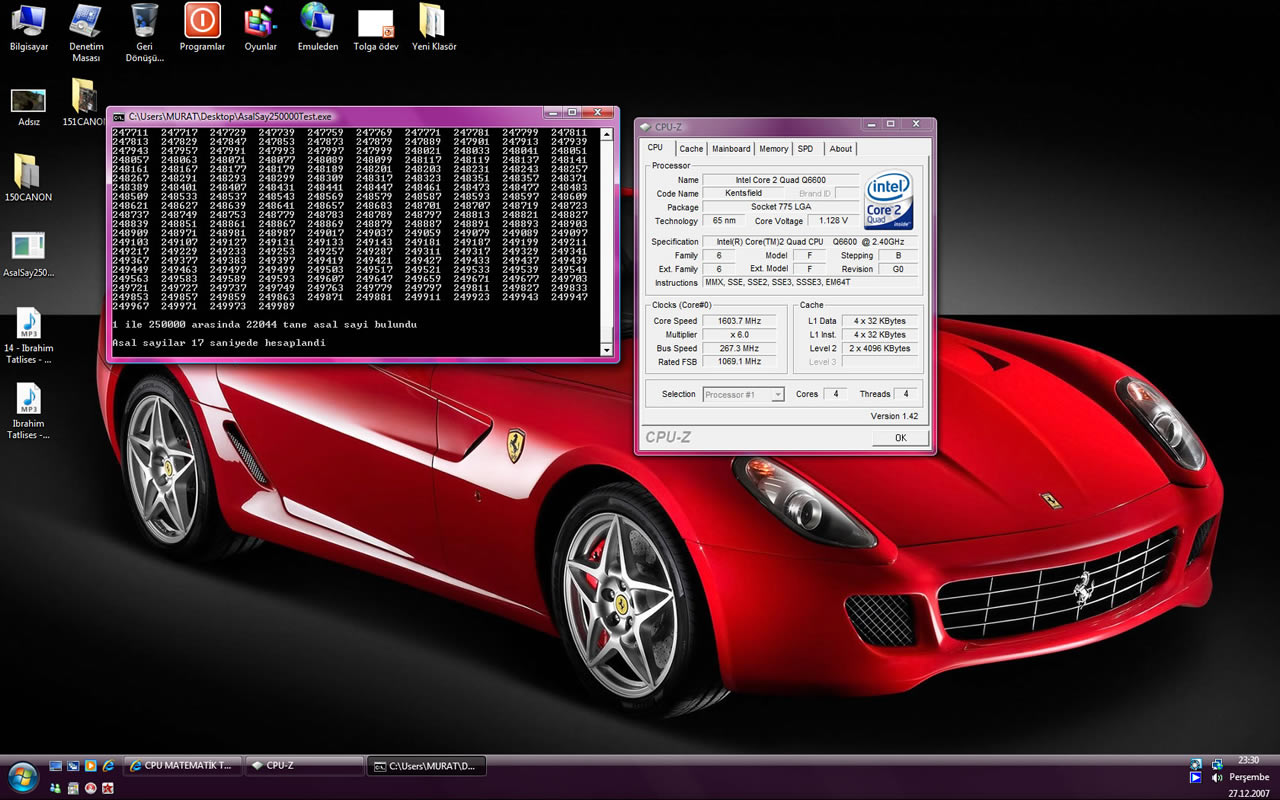Select the Adsız image file
1280x800 pixels.
point(28,107)
